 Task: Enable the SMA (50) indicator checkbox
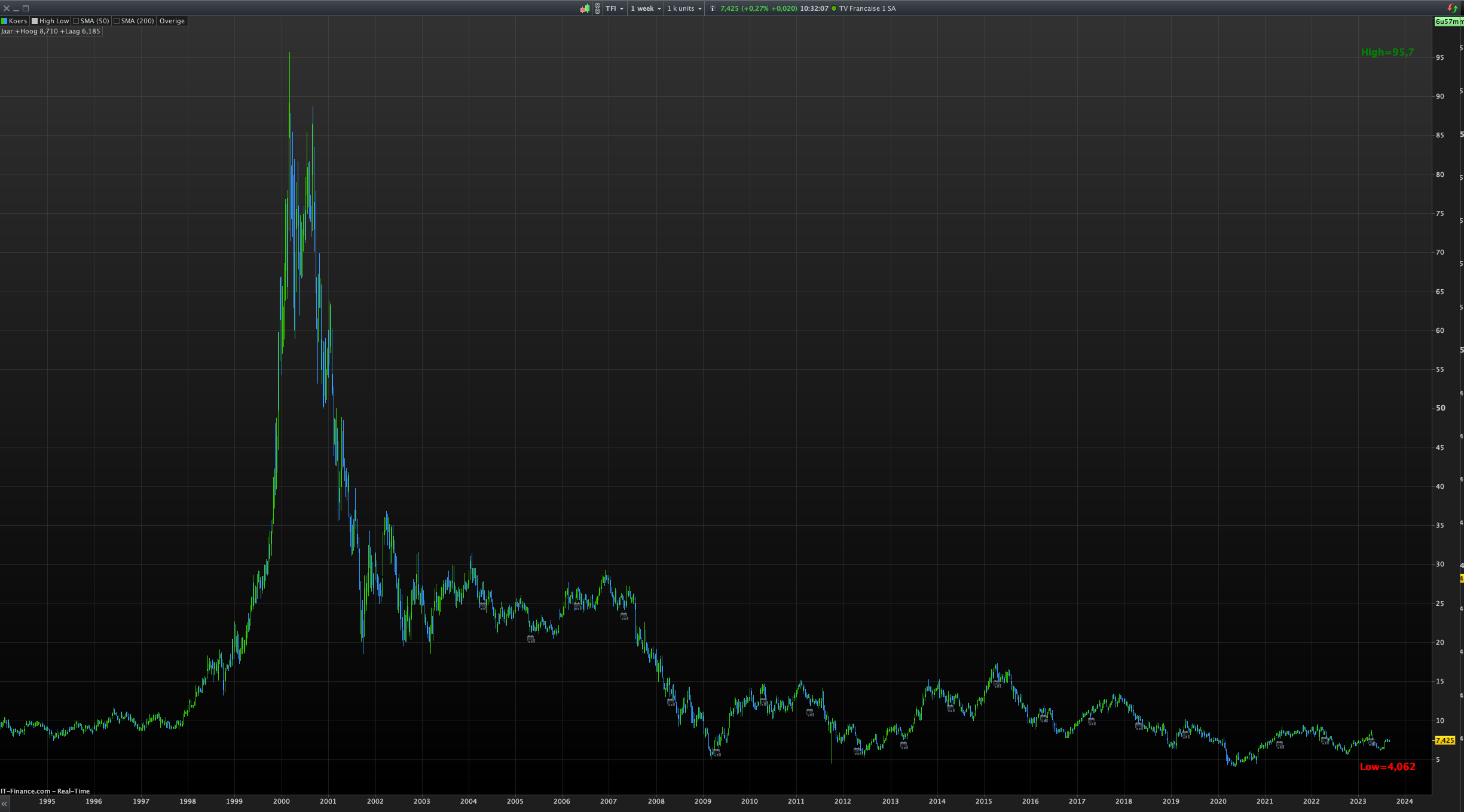[77, 21]
